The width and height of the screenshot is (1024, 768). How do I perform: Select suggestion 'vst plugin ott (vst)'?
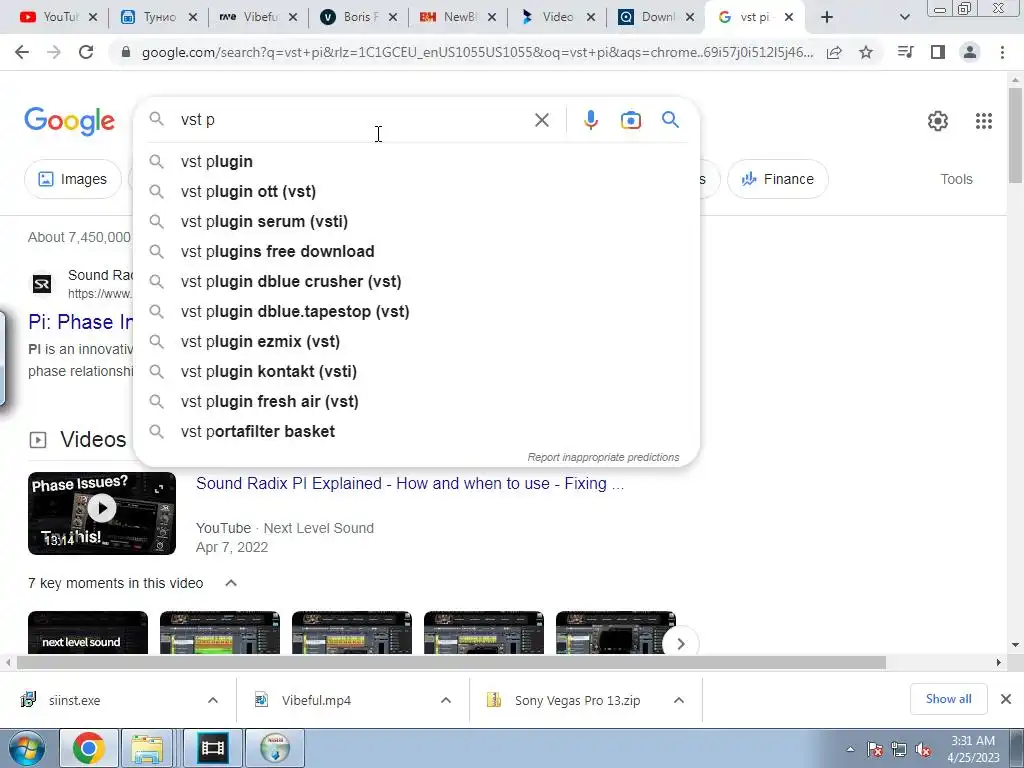point(416,191)
